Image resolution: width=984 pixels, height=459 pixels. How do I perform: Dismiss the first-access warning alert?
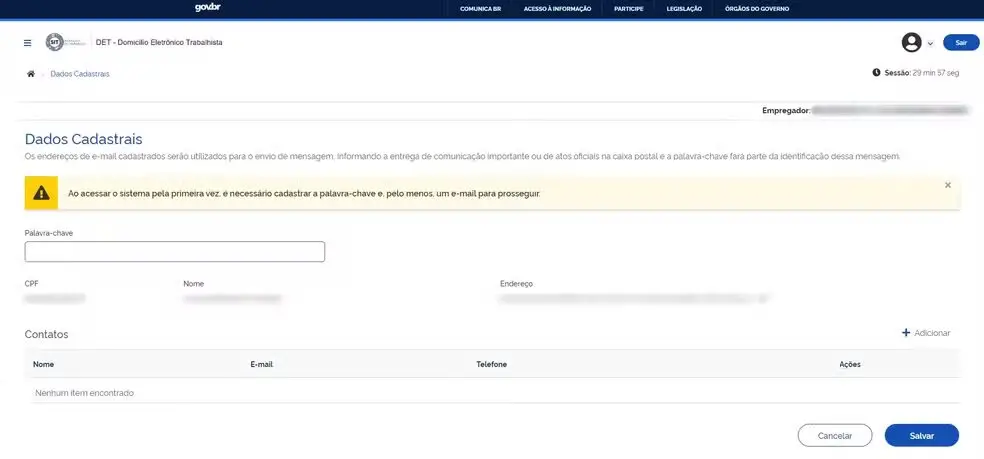pos(948,185)
